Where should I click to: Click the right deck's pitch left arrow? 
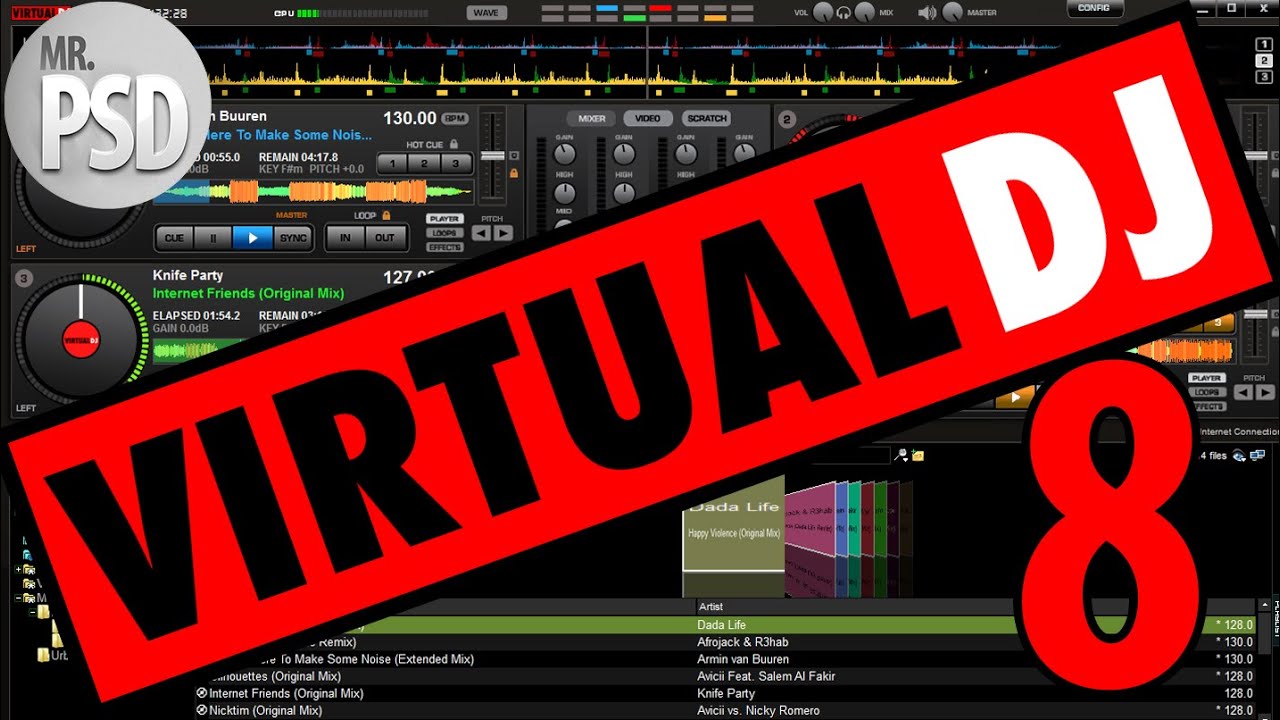[1242, 392]
